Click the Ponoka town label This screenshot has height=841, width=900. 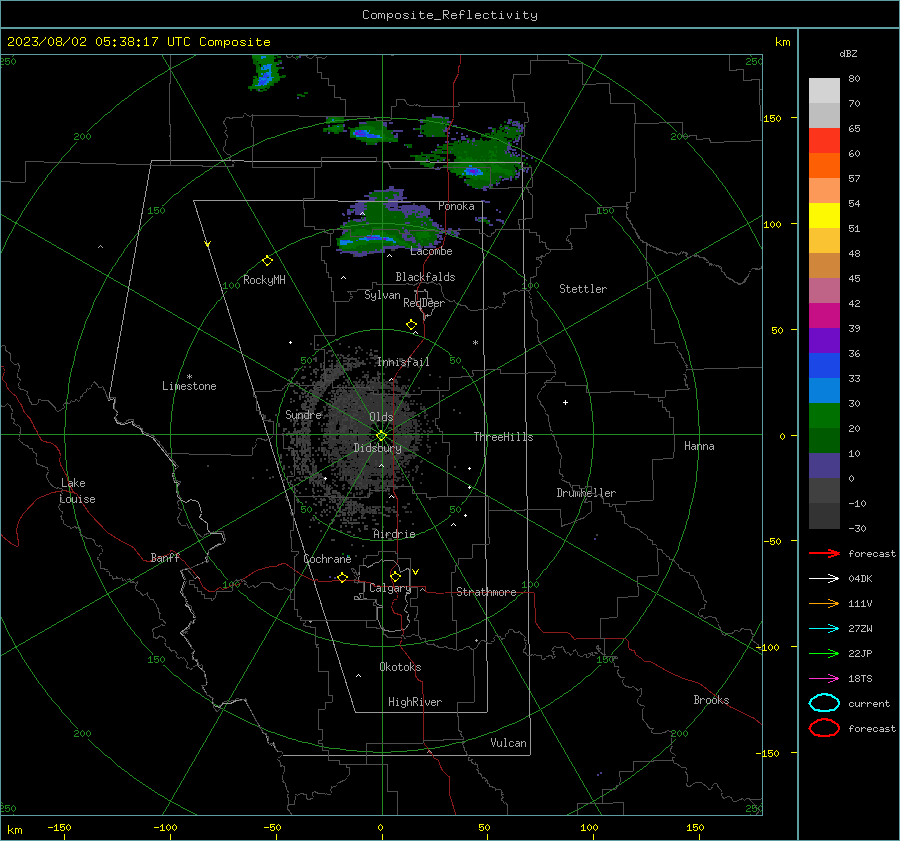point(456,206)
